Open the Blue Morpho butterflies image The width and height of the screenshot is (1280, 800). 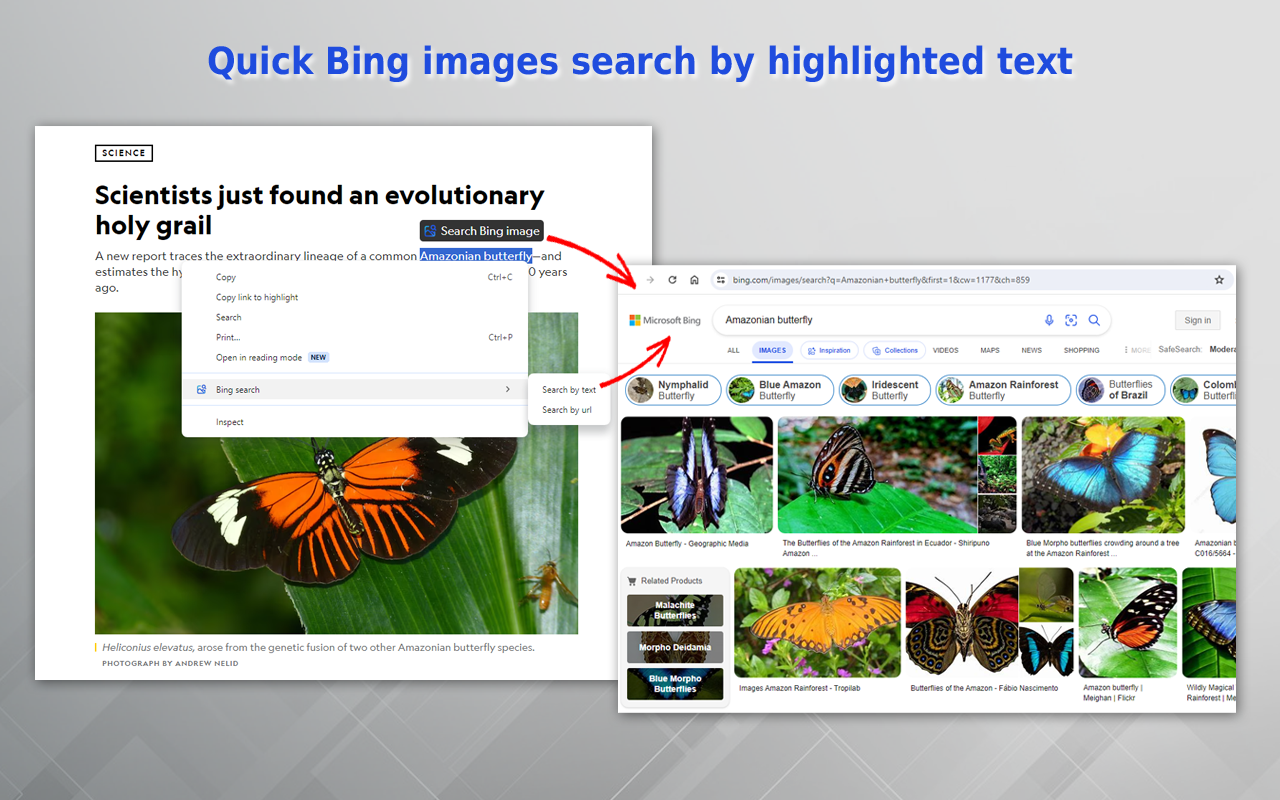1103,475
